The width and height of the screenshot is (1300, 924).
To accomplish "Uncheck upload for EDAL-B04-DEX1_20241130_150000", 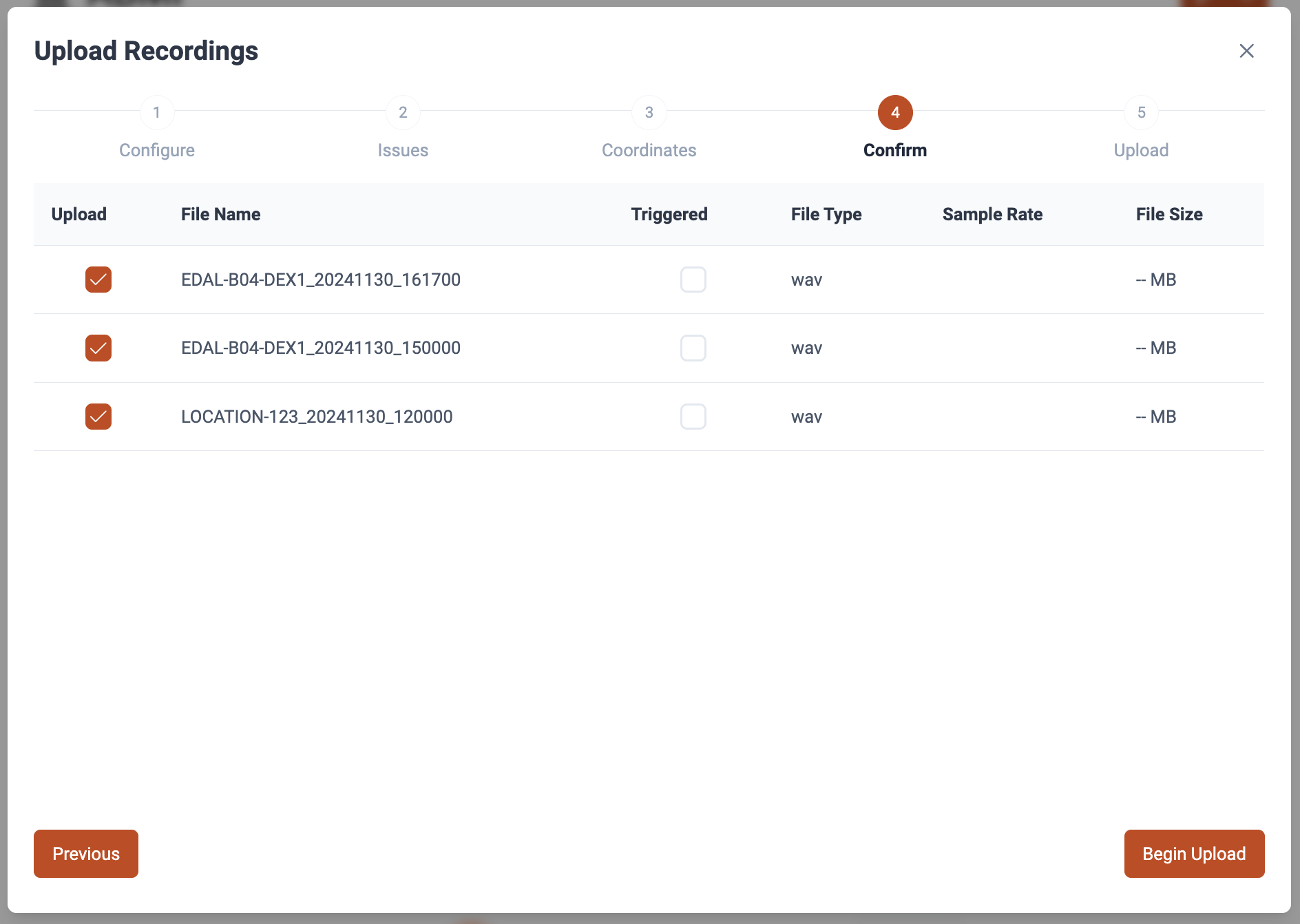I will coord(98,348).
